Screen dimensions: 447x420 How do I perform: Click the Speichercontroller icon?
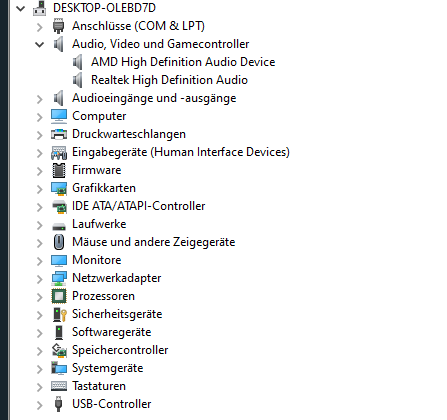(x=59, y=350)
